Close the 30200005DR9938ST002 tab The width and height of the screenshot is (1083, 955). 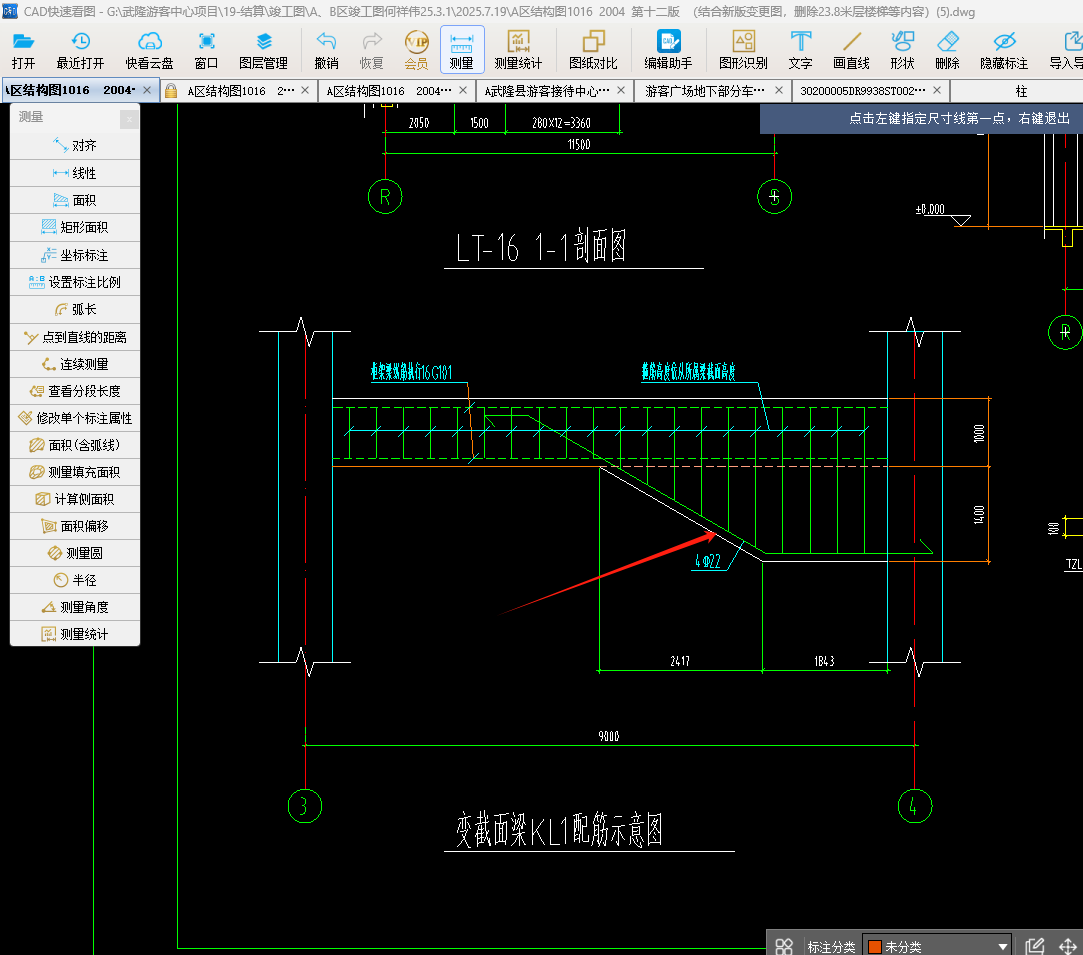tap(937, 90)
